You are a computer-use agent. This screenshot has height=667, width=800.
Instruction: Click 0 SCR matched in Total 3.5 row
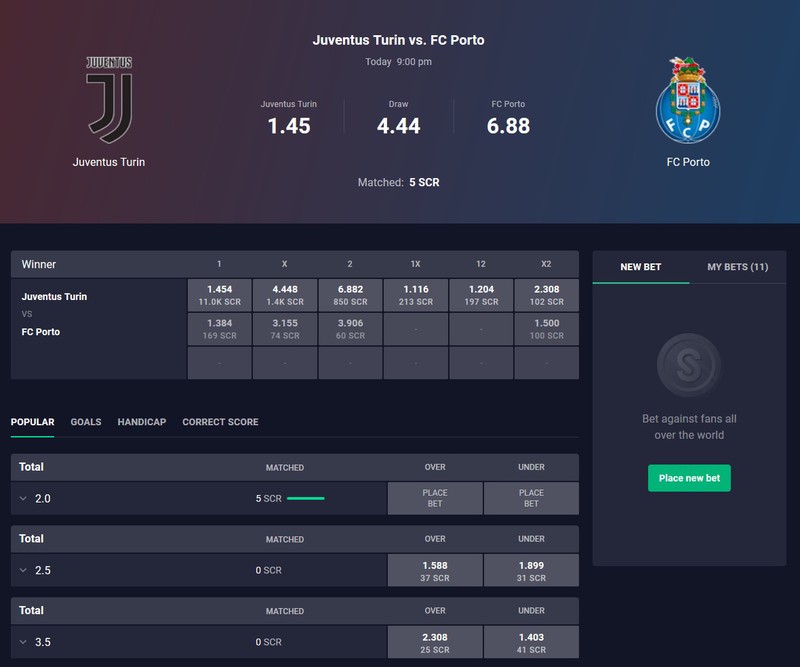click(268, 642)
